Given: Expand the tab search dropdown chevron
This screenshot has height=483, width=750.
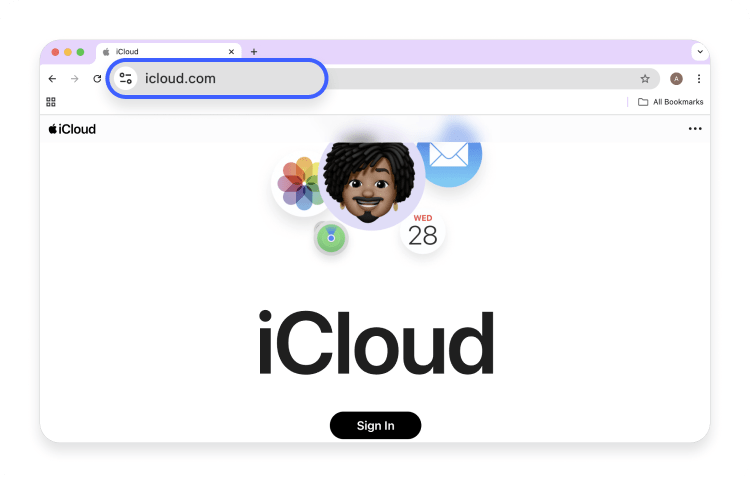Looking at the screenshot, I should [700, 52].
